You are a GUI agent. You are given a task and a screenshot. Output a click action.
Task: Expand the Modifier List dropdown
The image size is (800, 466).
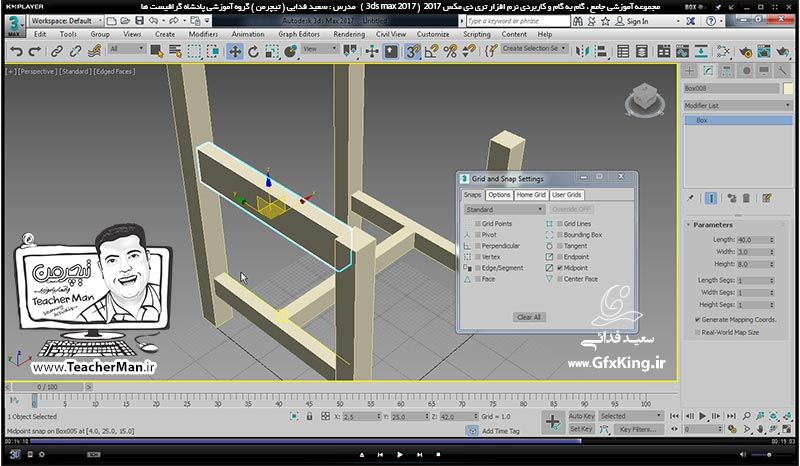(x=738, y=105)
